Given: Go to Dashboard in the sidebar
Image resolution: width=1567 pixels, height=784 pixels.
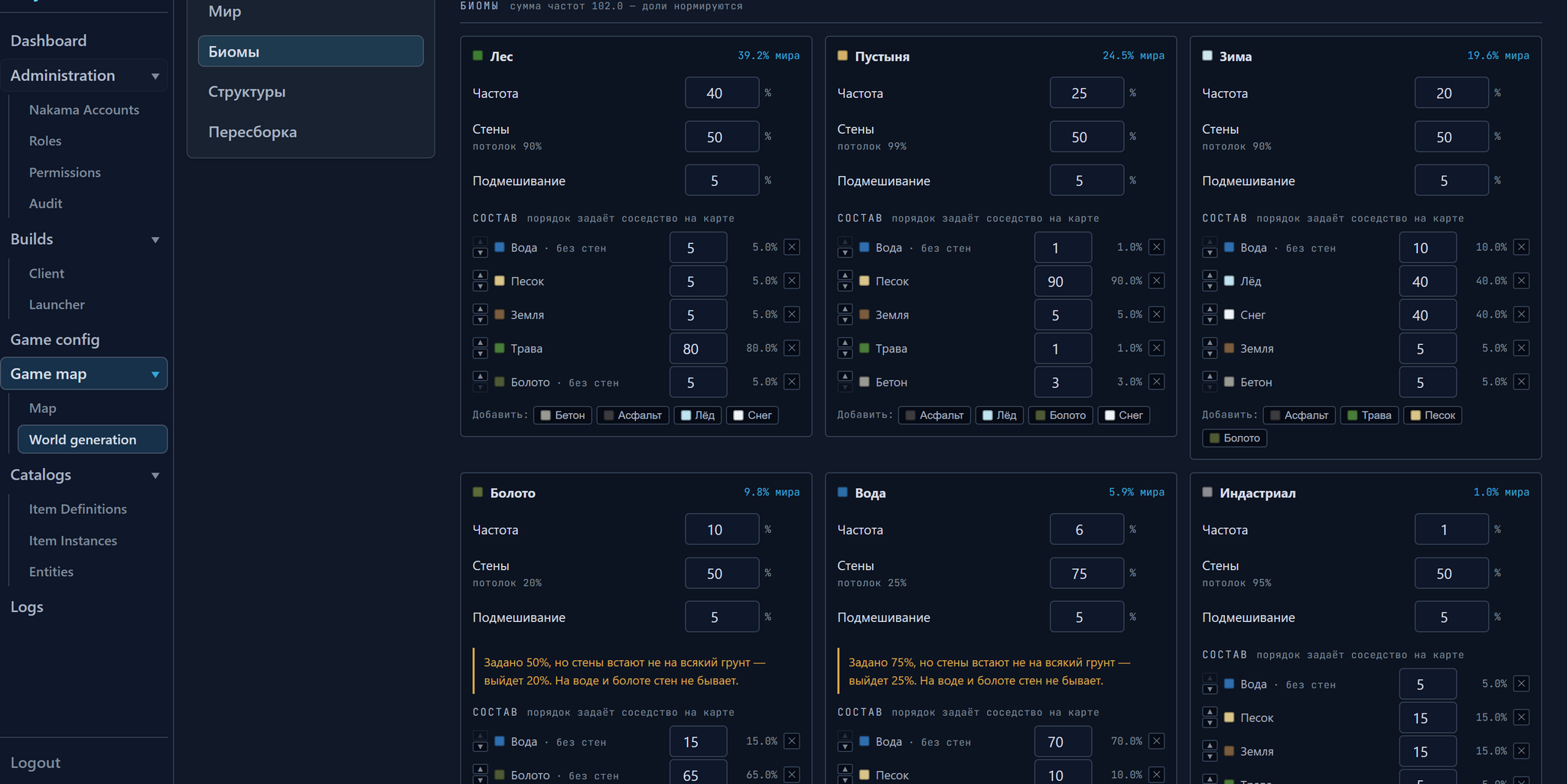Looking at the screenshot, I should (48, 41).
